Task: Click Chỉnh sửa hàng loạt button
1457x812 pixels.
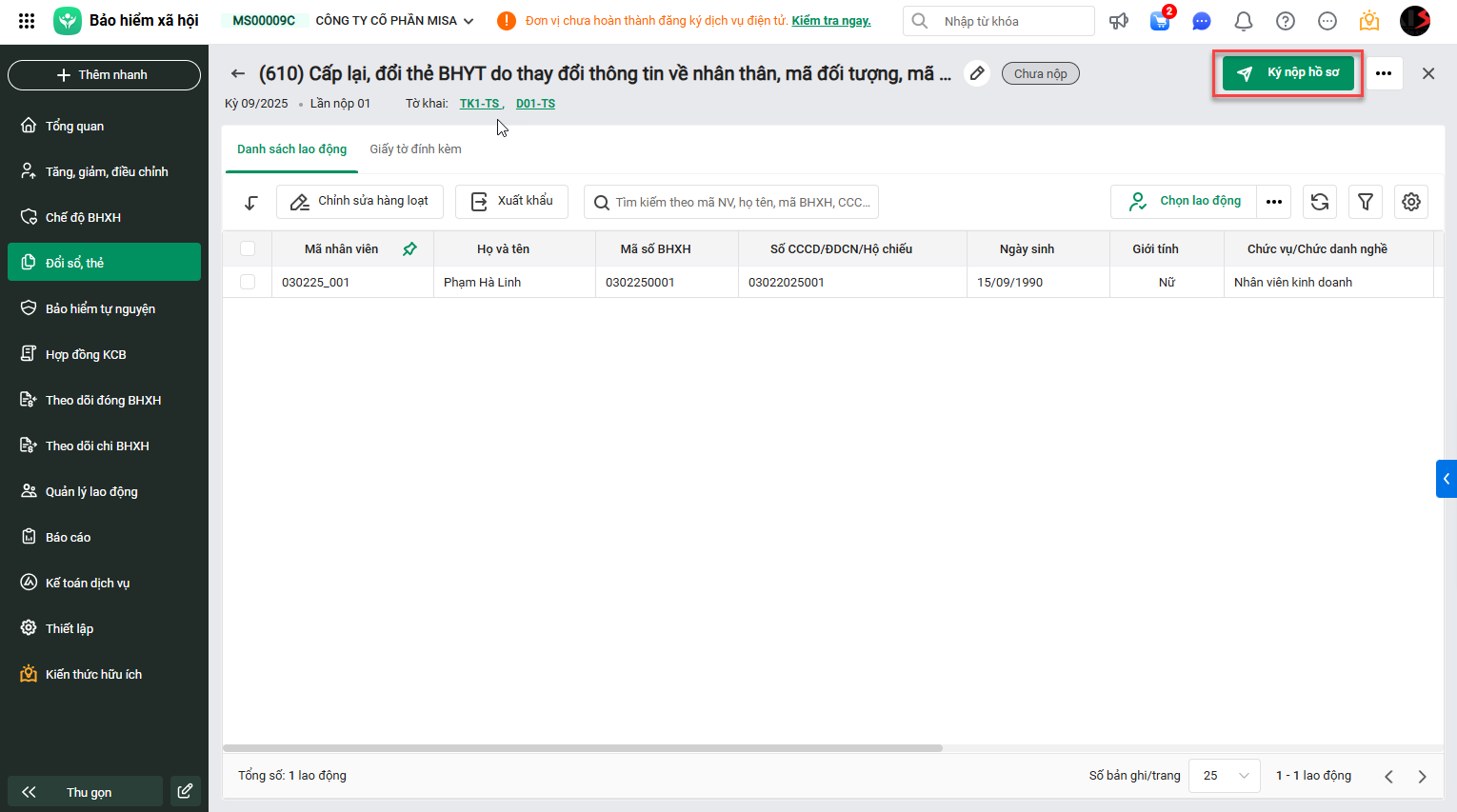Action: [360, 202]
